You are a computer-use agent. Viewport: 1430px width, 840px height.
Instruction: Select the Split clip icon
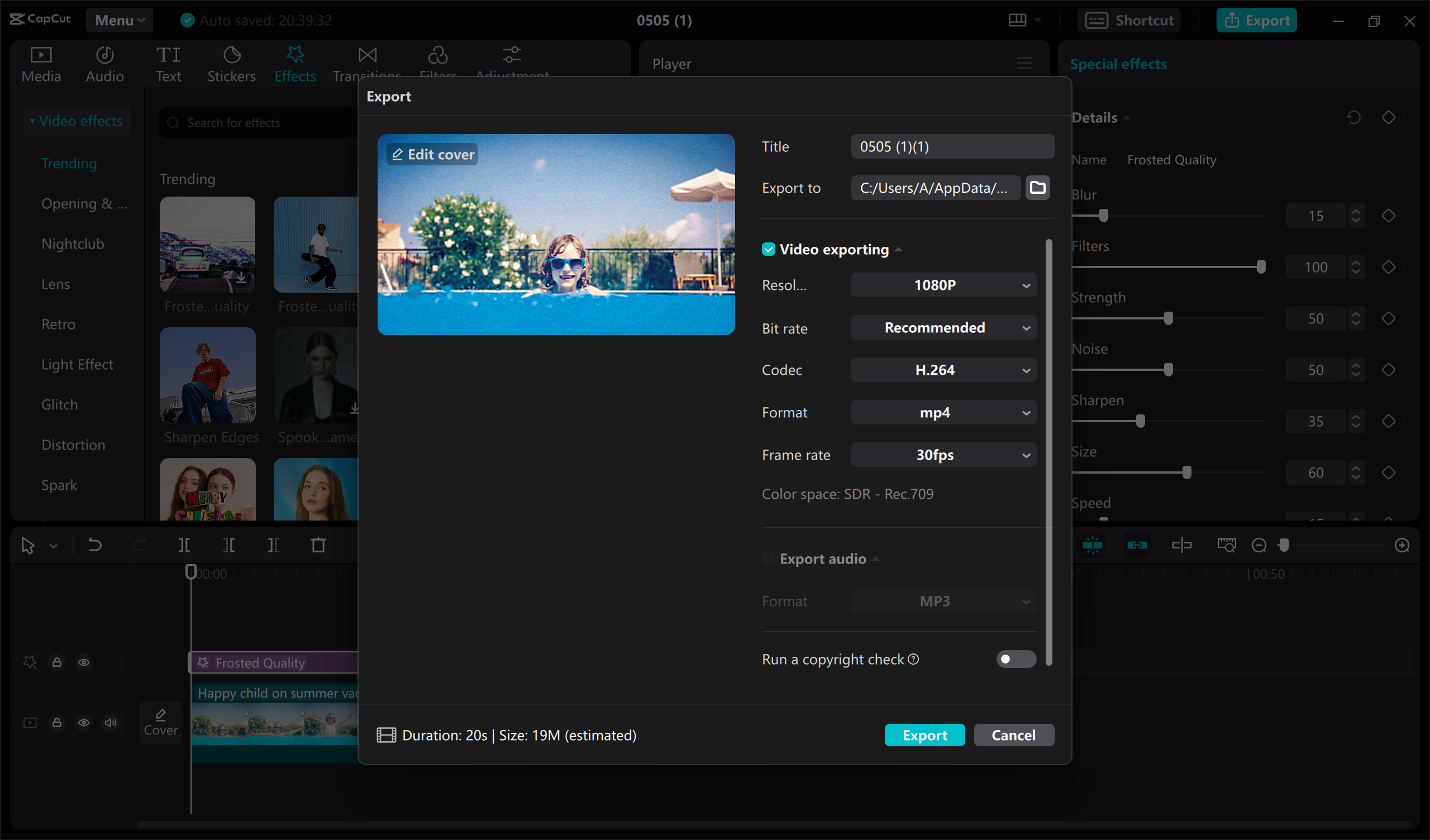(x=184, y=545)
